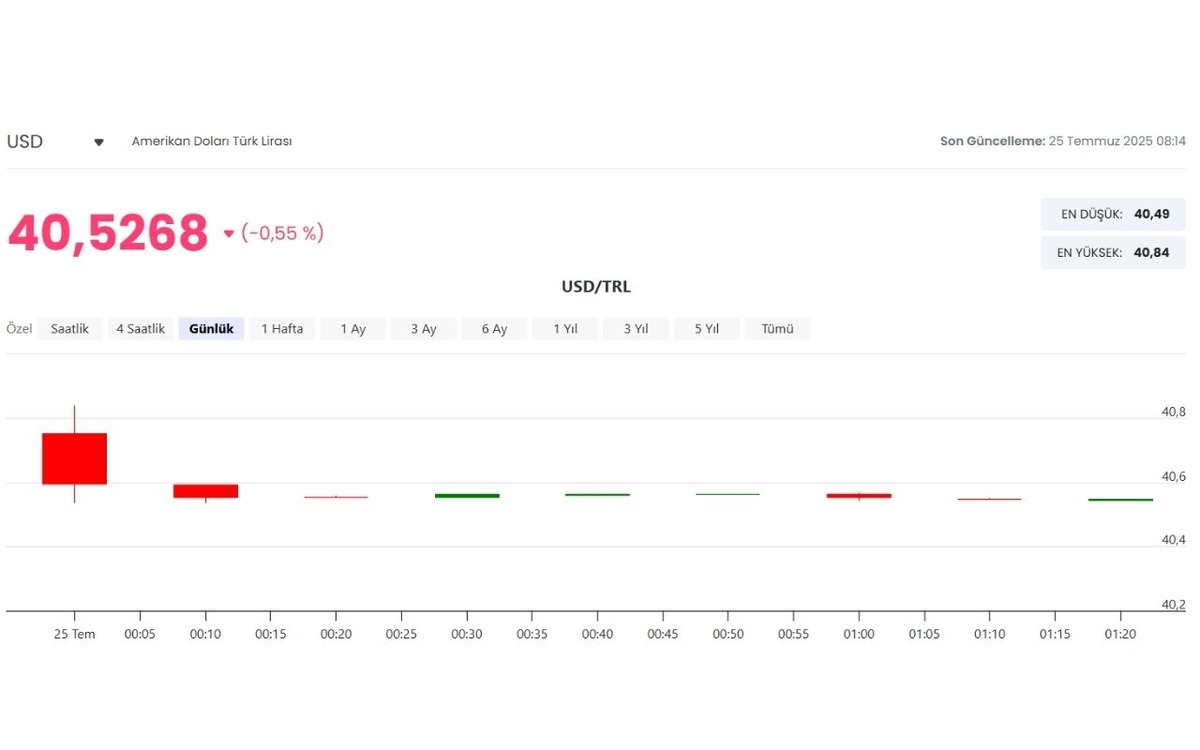
Task: Show all data with Tümü
Action: point(777,329)
